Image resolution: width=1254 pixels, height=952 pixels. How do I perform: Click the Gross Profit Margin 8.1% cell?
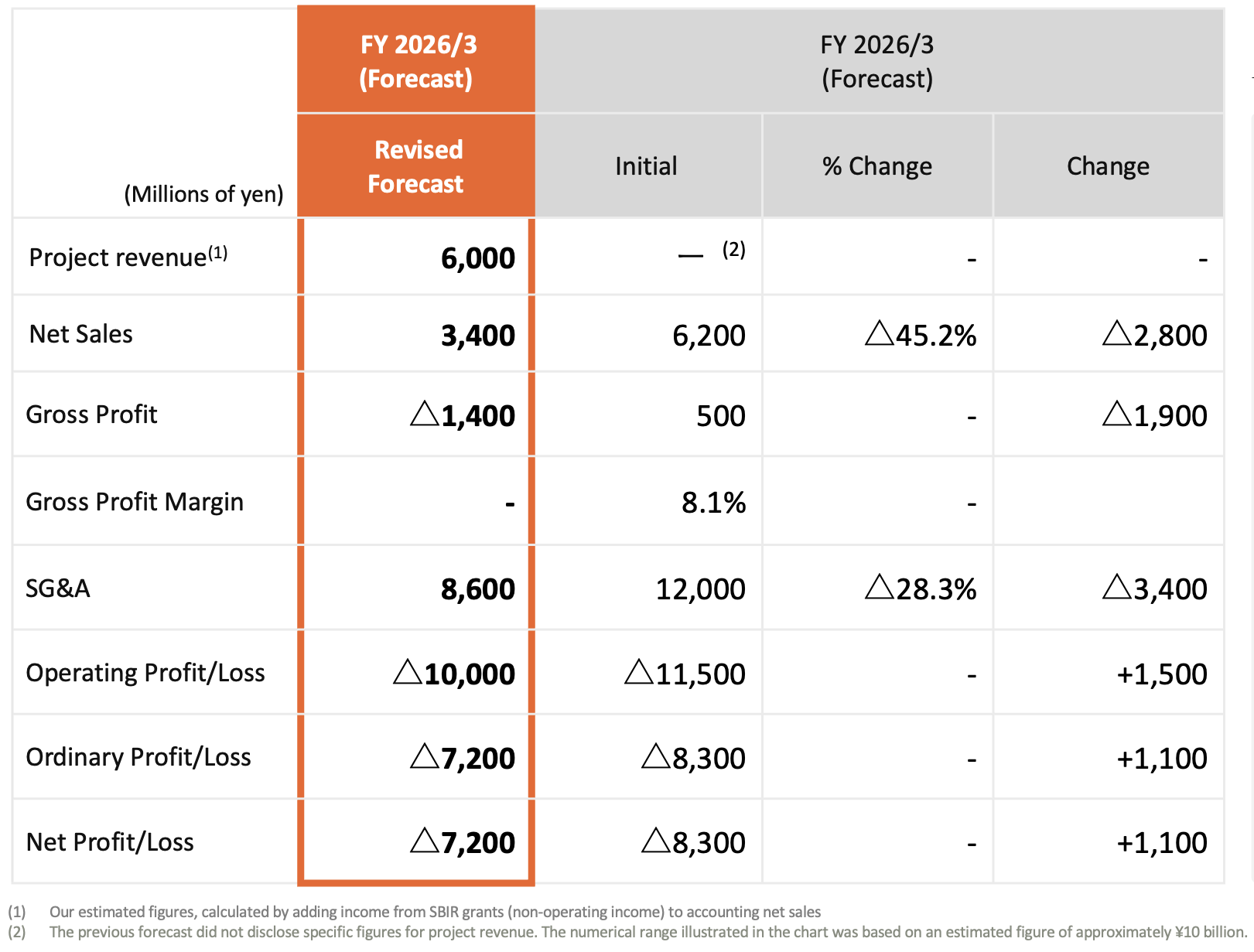[713, 503]
